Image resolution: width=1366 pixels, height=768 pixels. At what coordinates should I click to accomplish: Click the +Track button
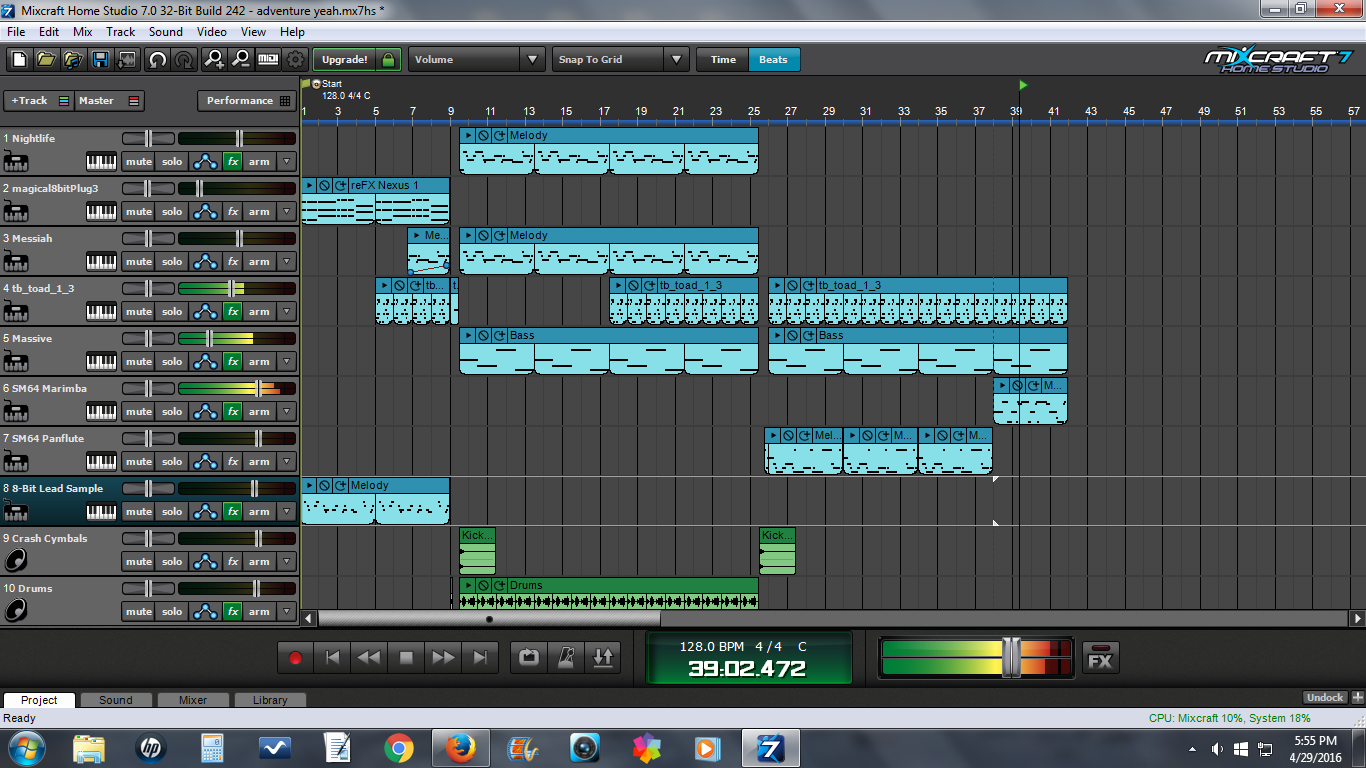coord(39,101)
